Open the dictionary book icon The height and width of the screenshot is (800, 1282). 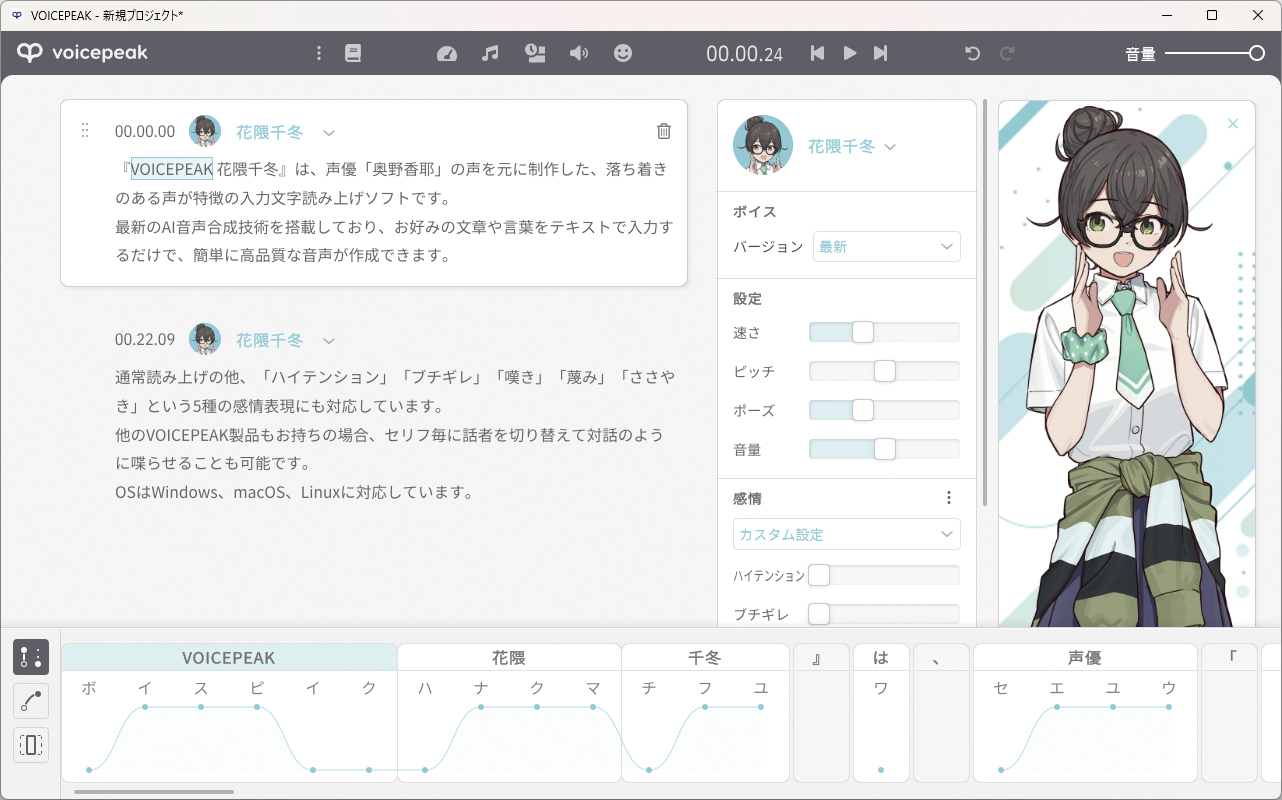coord(353,53)
